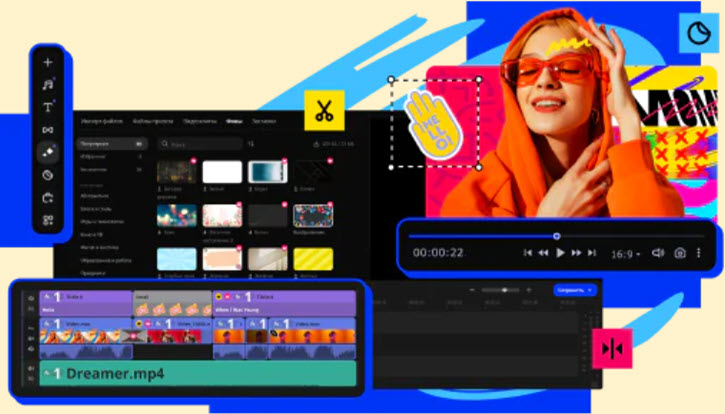Switch to the Импорт файлов tab
Screen dimensions: 725x414
tap(102, 121)
